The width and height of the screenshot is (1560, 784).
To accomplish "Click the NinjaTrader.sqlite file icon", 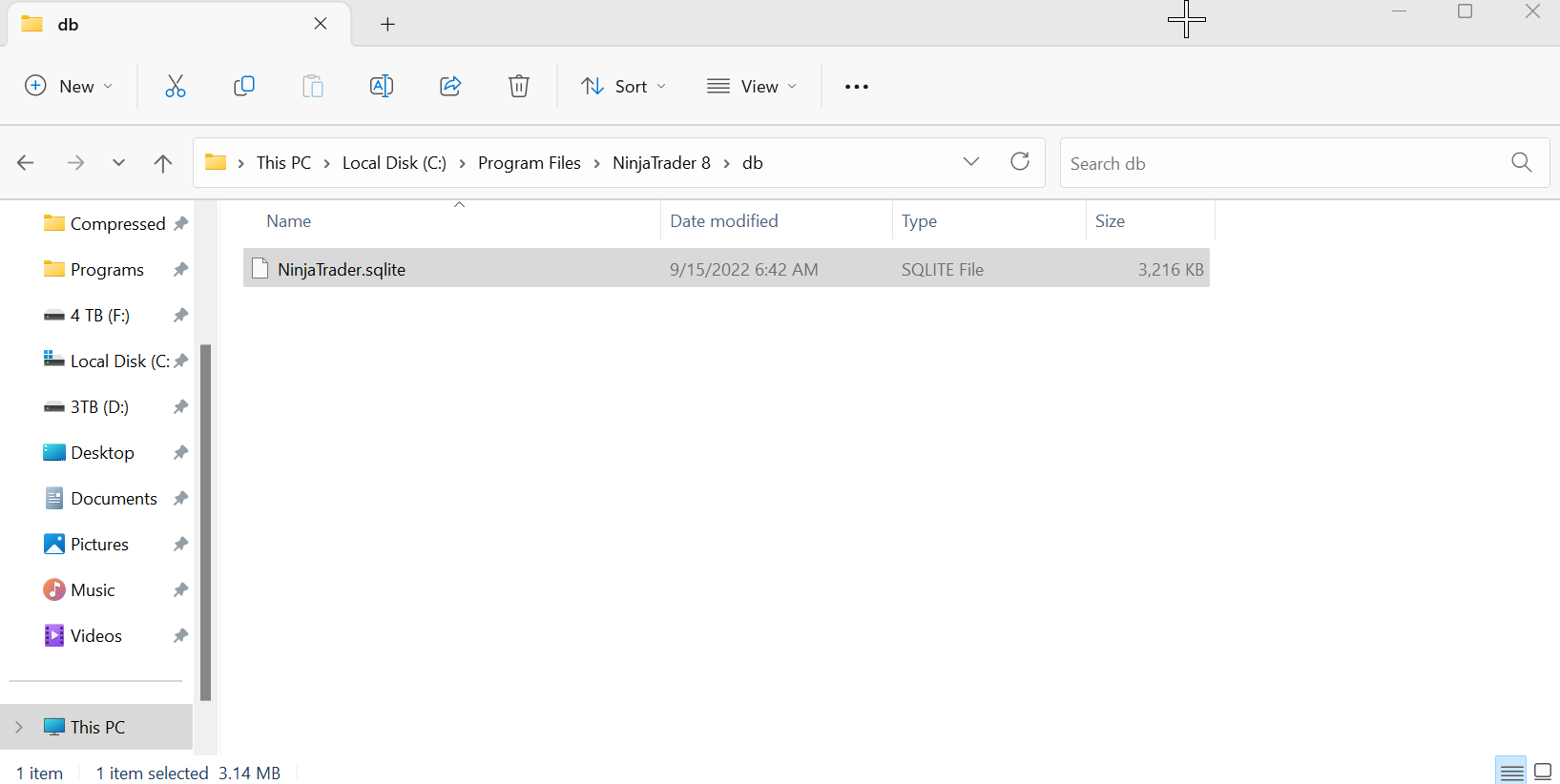I will pyautogui.click(x=260, y=269).
